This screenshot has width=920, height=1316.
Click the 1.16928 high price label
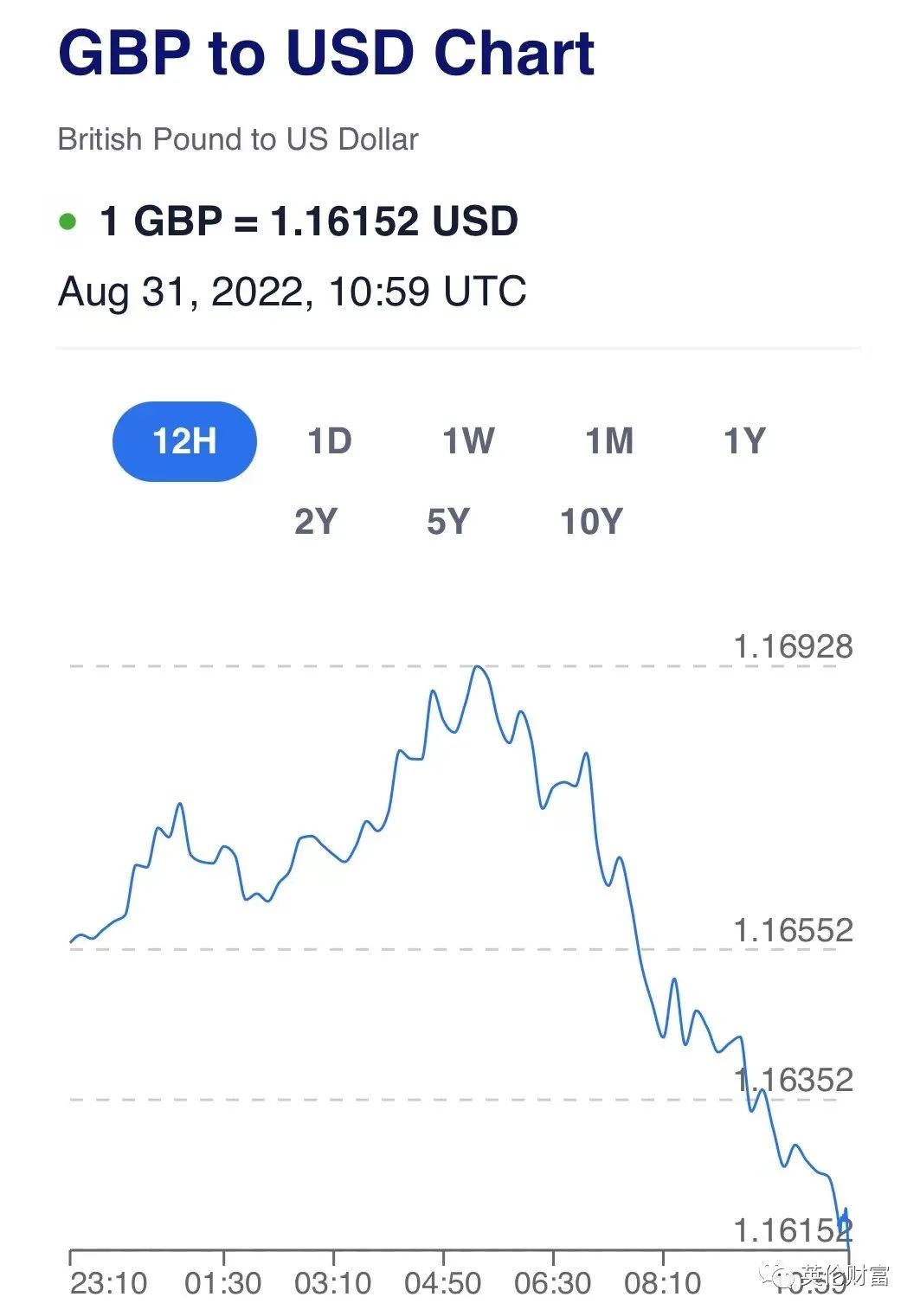[x=793, y=646]
